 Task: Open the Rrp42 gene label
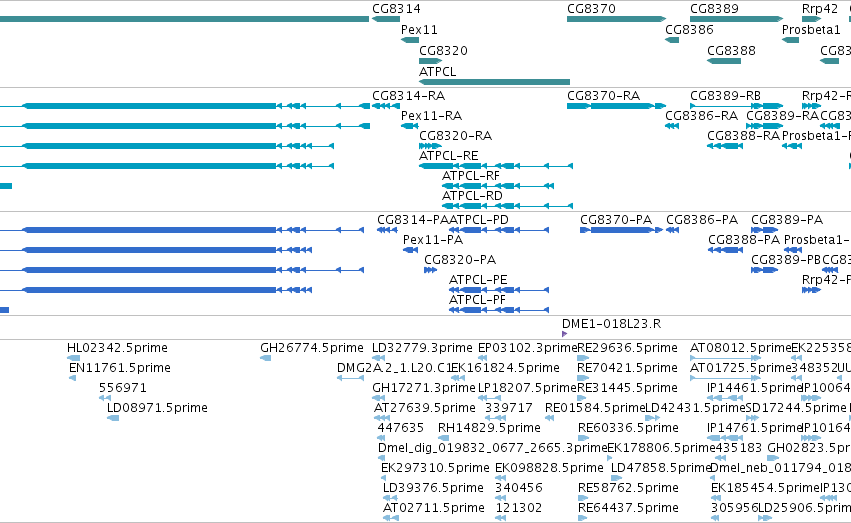pos(820,9)
